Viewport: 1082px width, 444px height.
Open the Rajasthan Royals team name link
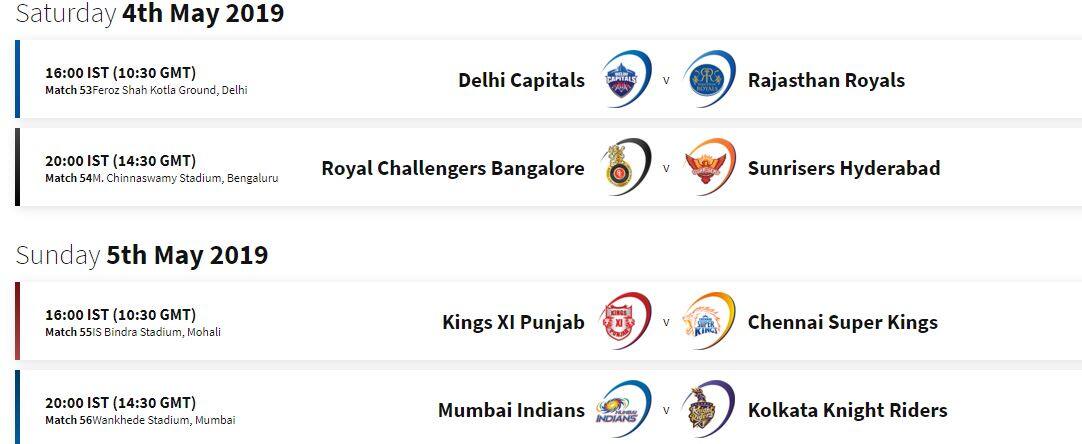(826, 80)
